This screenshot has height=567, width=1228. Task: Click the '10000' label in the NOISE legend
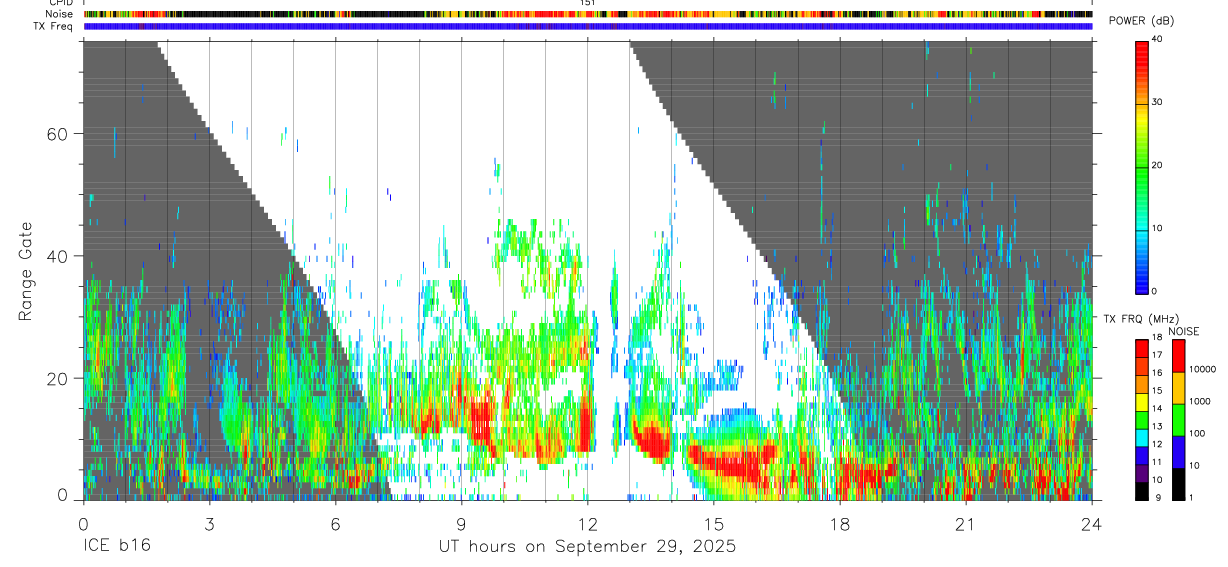pos(1202,370)
